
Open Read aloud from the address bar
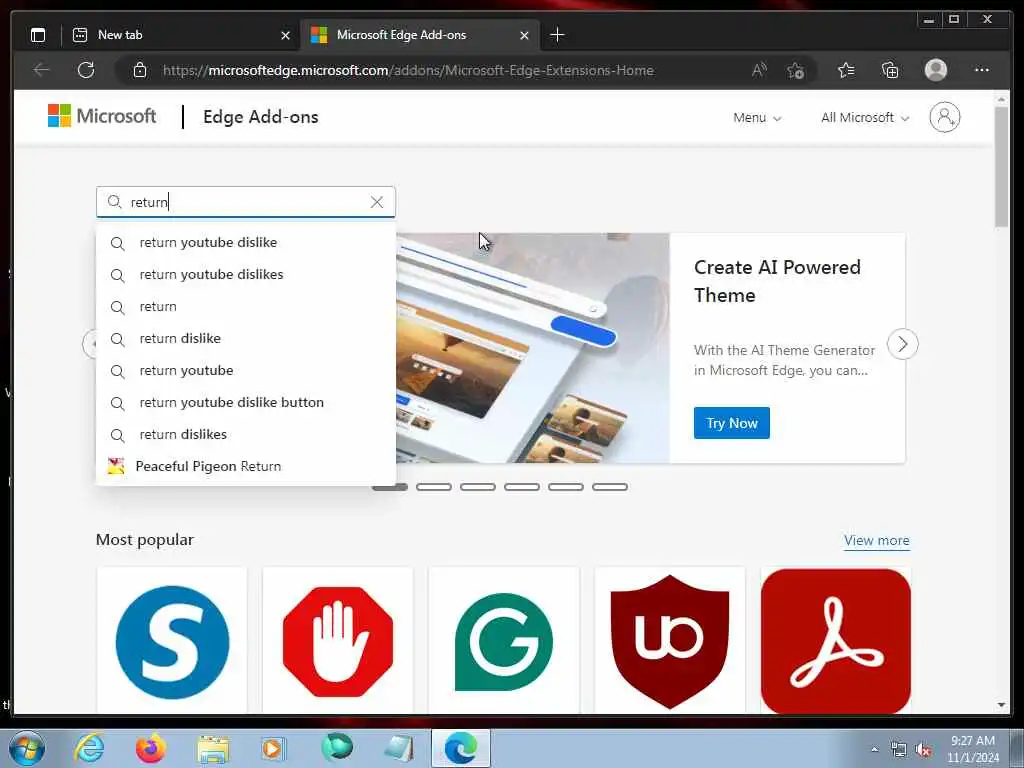759,70
